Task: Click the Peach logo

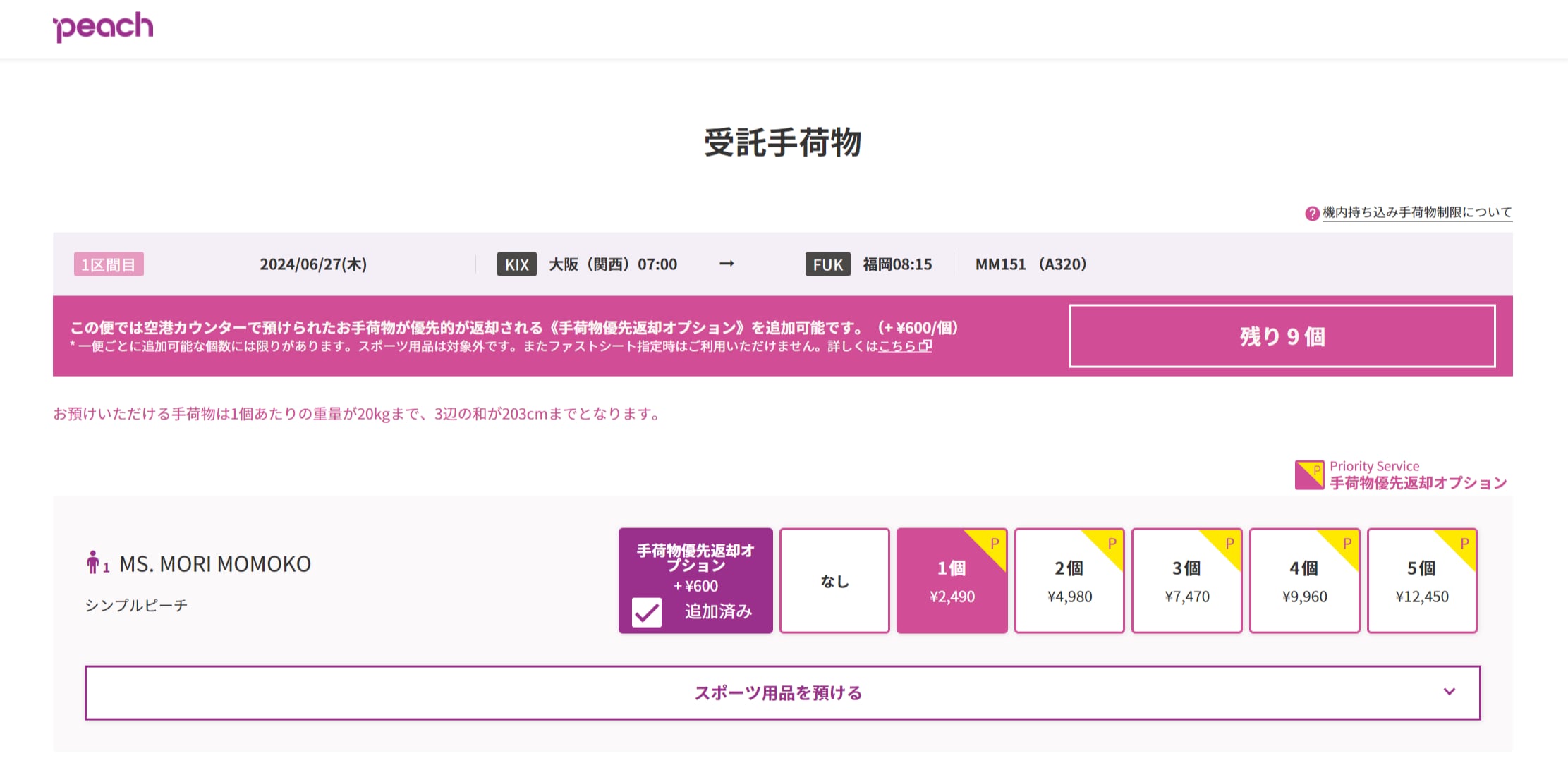Action: pos(103,27)
